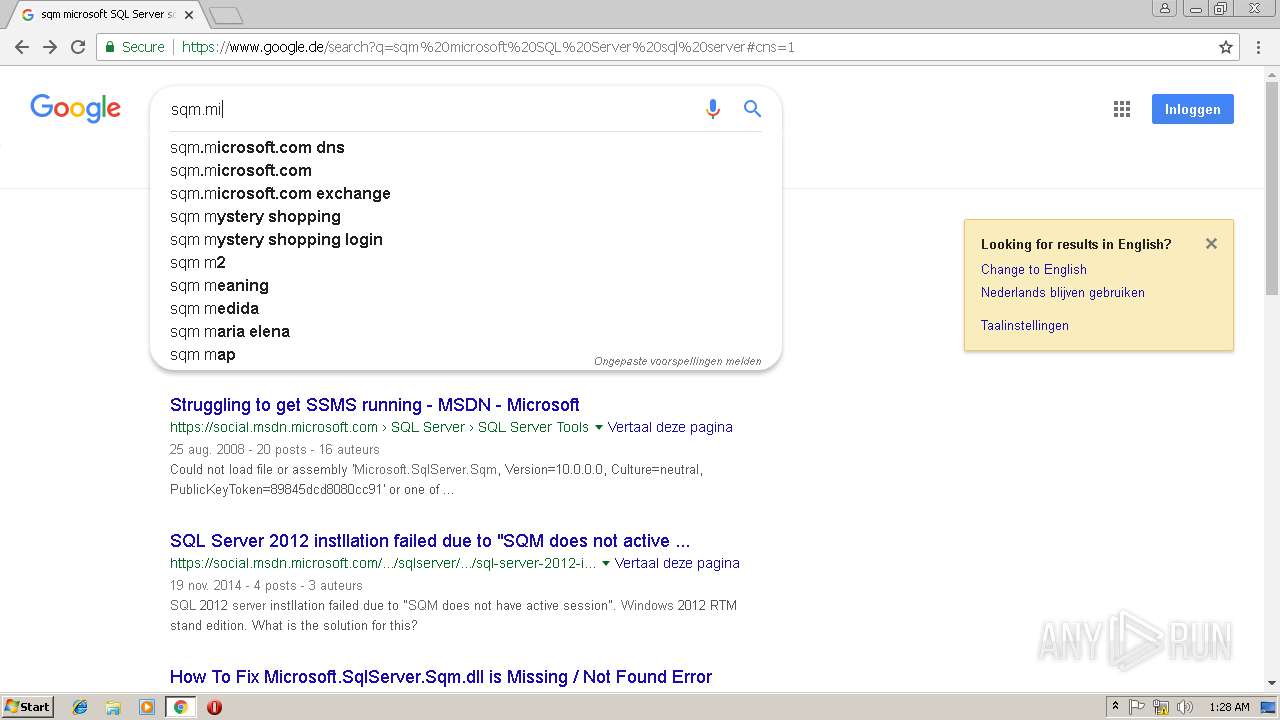Close the sqm microsoft SQL Server tab
The width and height of the screenshot is (1280, 720).
click(x=189, y=15)
